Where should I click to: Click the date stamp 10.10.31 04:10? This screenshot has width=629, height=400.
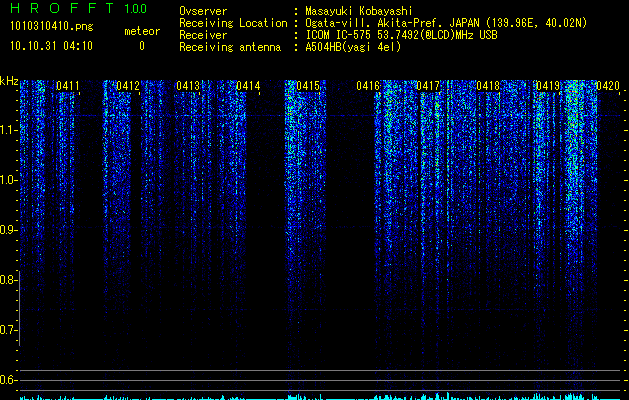pos(51,46)
